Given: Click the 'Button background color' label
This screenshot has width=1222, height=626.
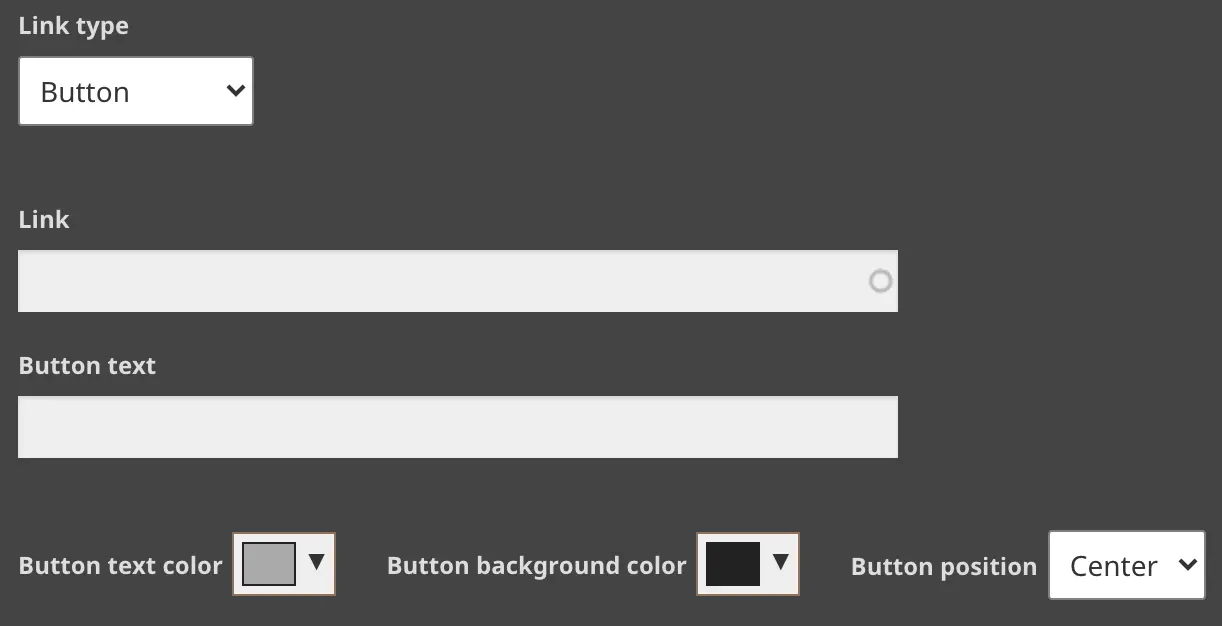Looking at the screenshot, I should tap(536, 566).
